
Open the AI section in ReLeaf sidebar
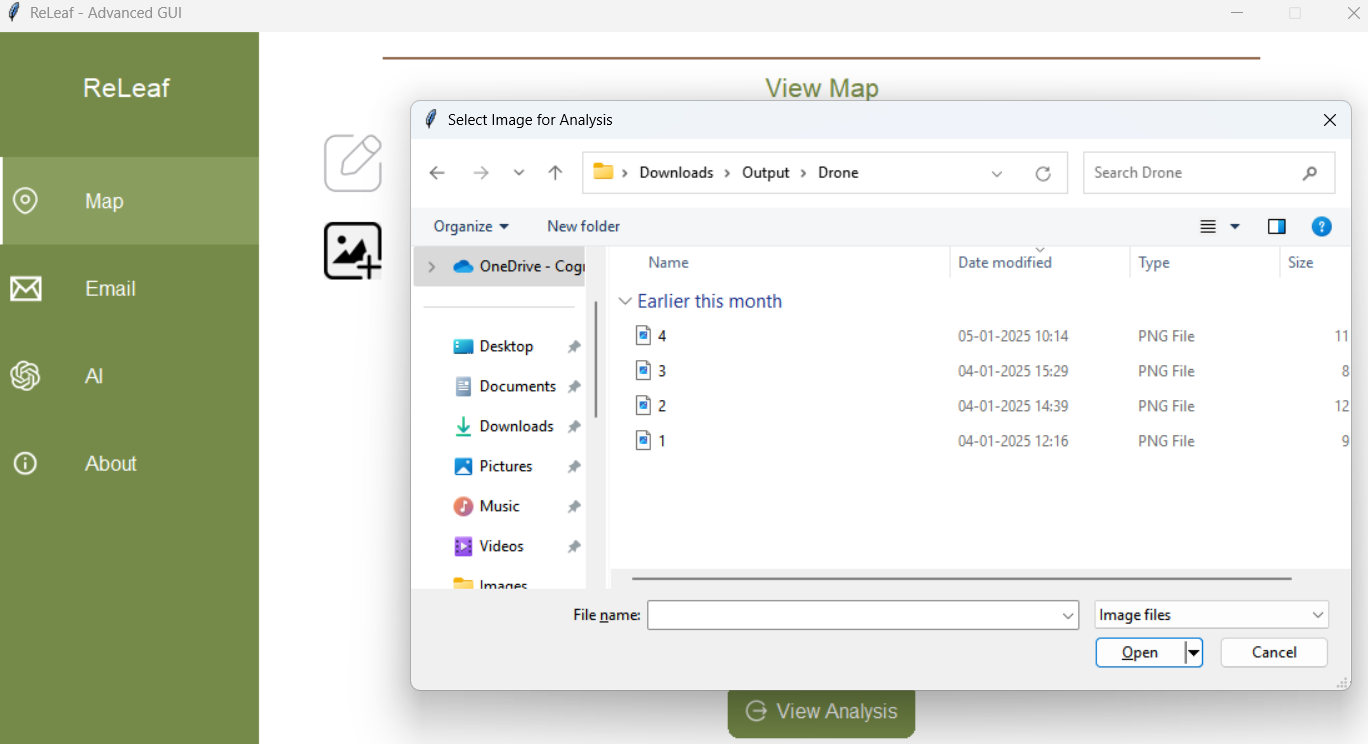pos(130,376)
